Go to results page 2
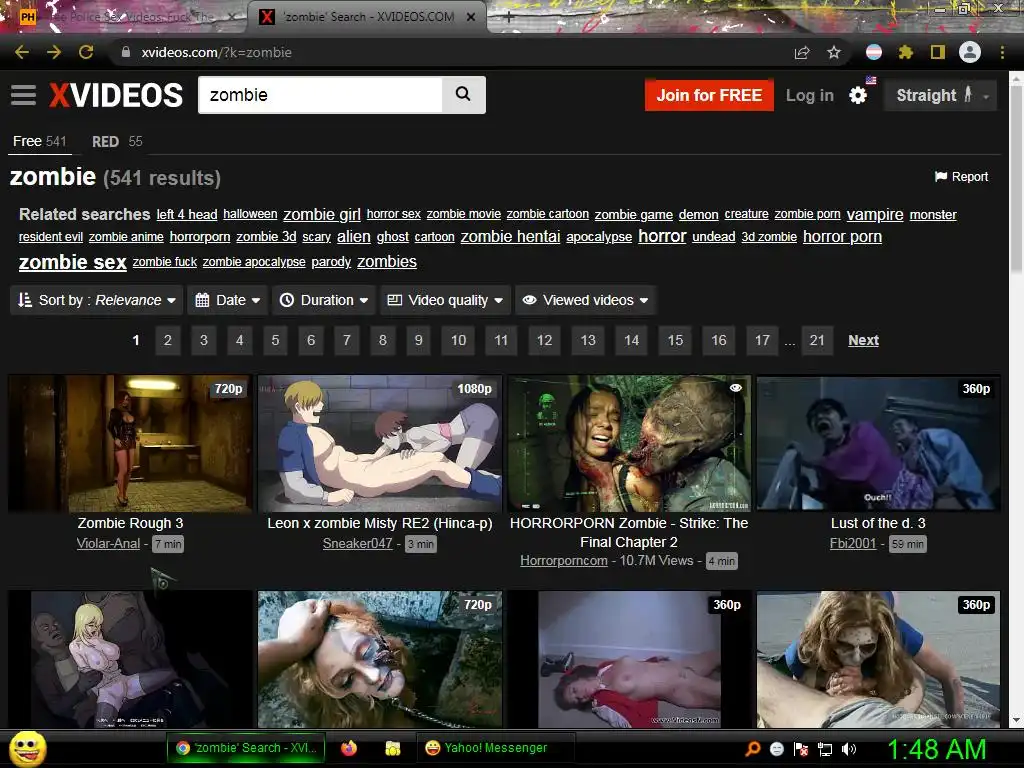The width and height of the screenshot is (1024, 768). pos(168,340)
